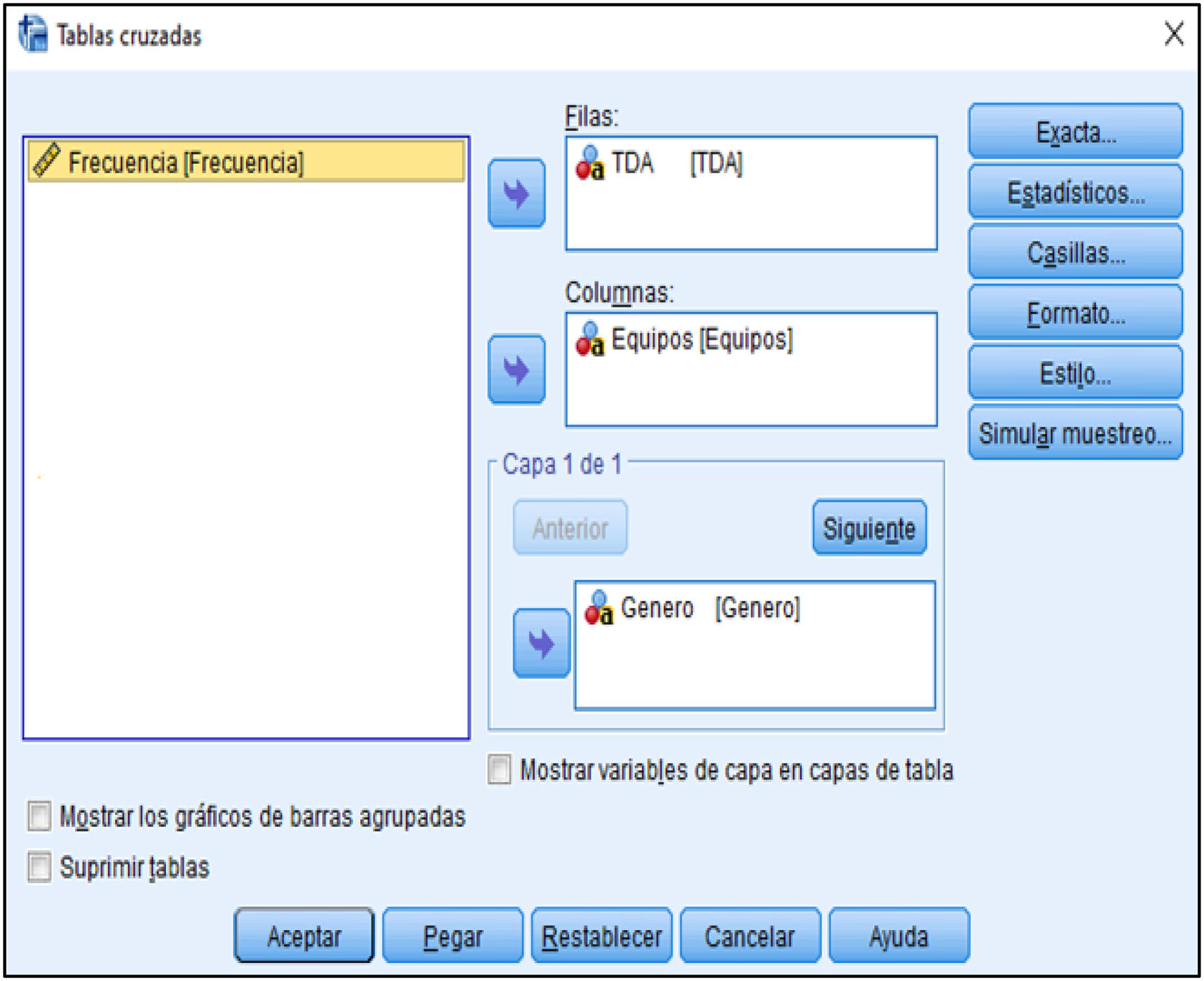
Task: Click the nominal icon beside Equipos
Action: [x=590, y=338]
